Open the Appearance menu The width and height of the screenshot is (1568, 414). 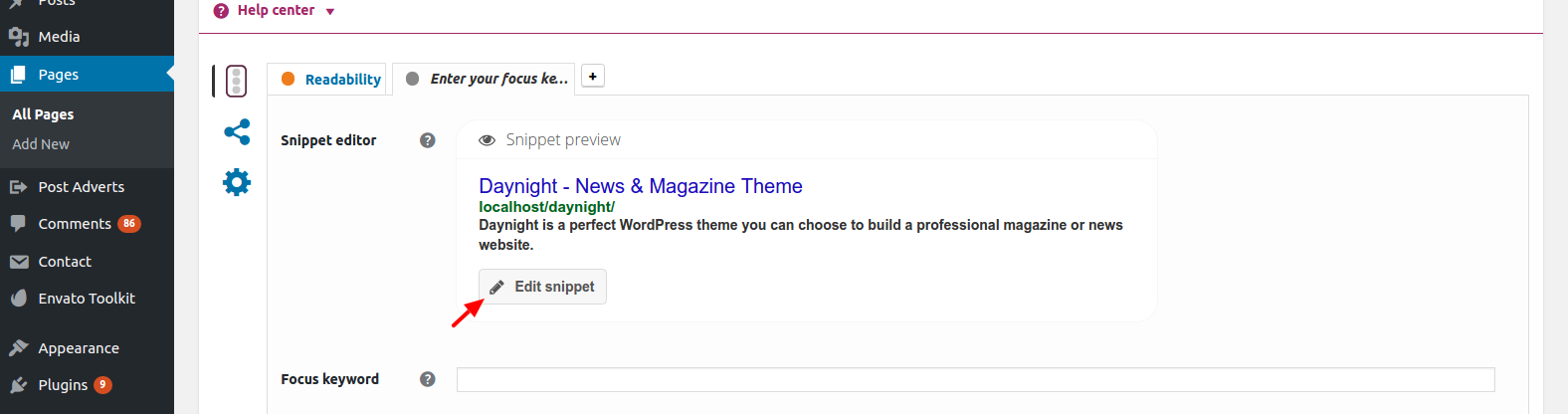pos(79,348)
